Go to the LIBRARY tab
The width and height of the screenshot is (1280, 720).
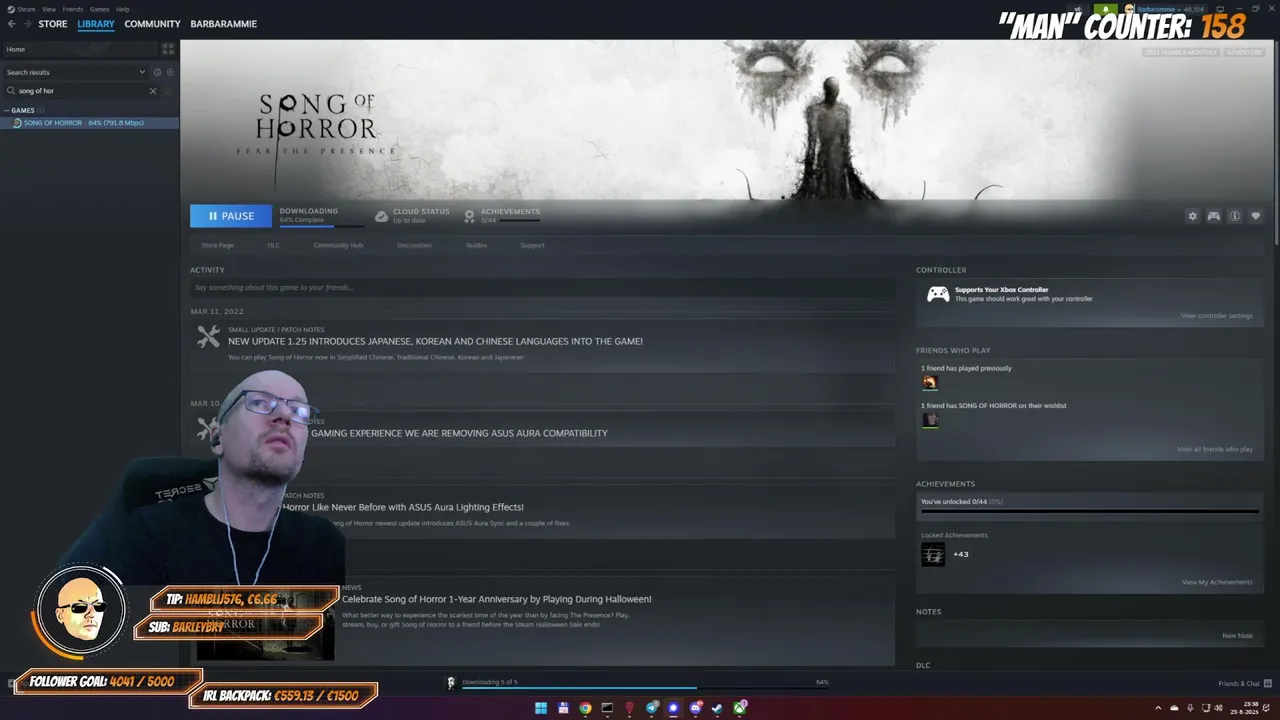(96, 24)
